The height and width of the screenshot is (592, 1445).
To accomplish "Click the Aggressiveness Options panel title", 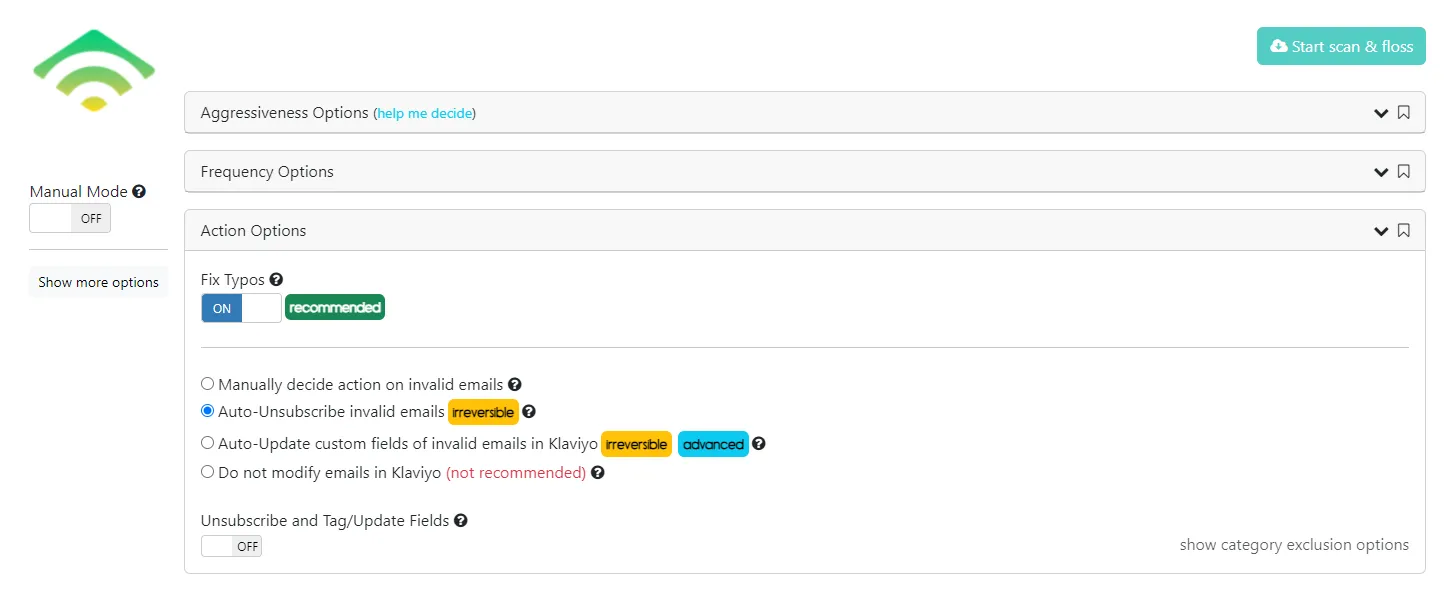I will [x=285, y=113].
